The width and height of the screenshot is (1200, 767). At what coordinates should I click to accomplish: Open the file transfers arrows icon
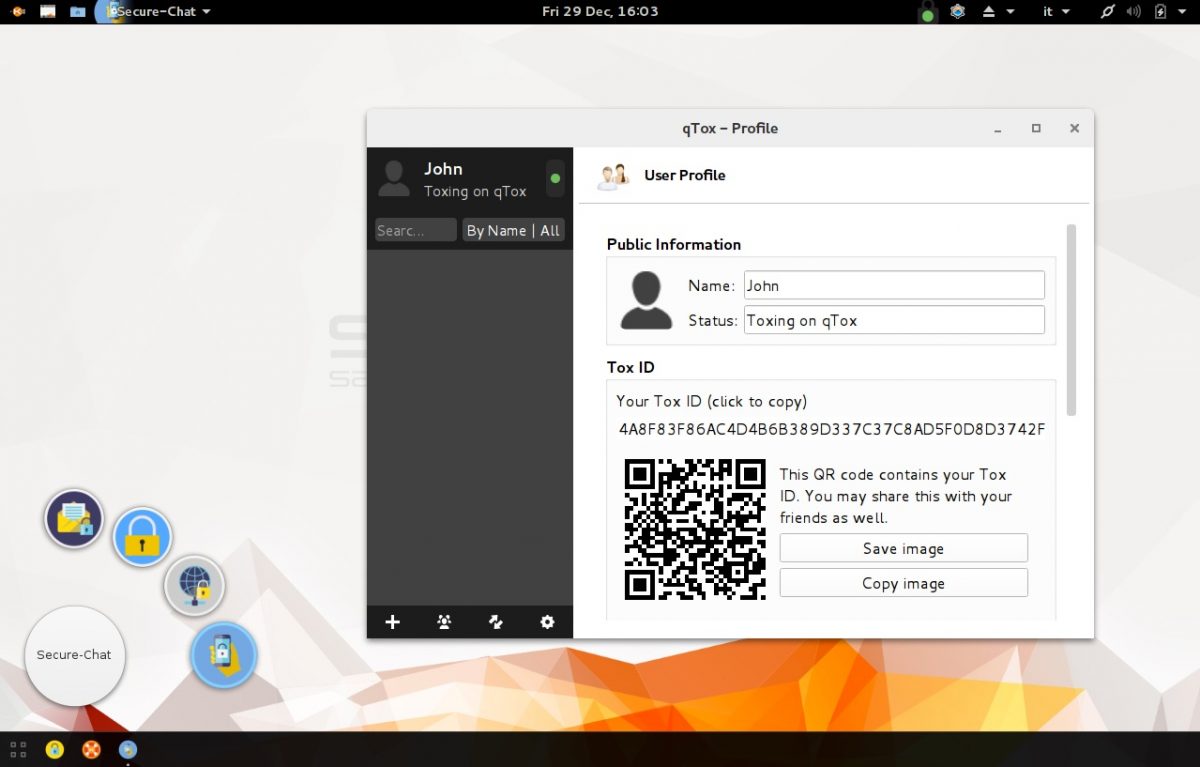coord(495,622)
